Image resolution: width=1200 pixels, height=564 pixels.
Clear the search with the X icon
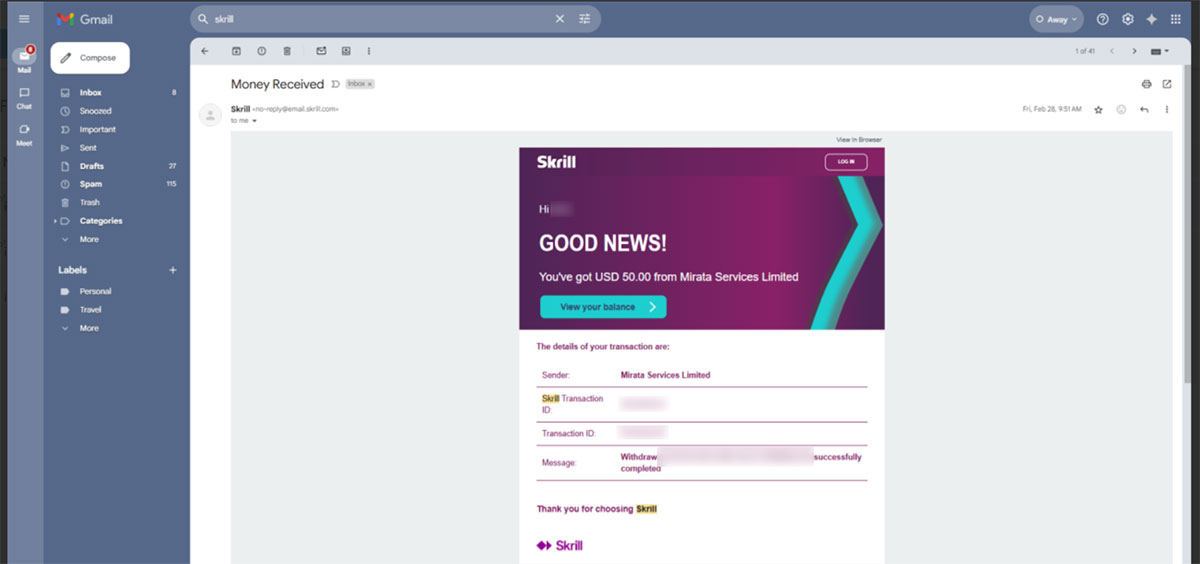559,19
